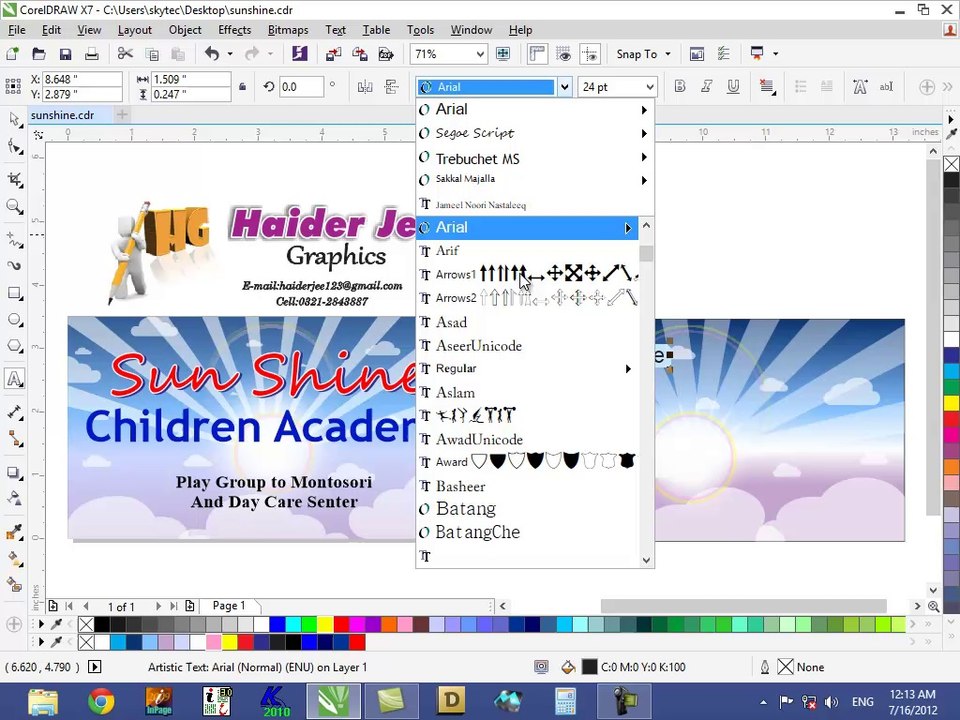Toggle Underline text formatting
Screen dimensions: 960x720
[733, 86]
